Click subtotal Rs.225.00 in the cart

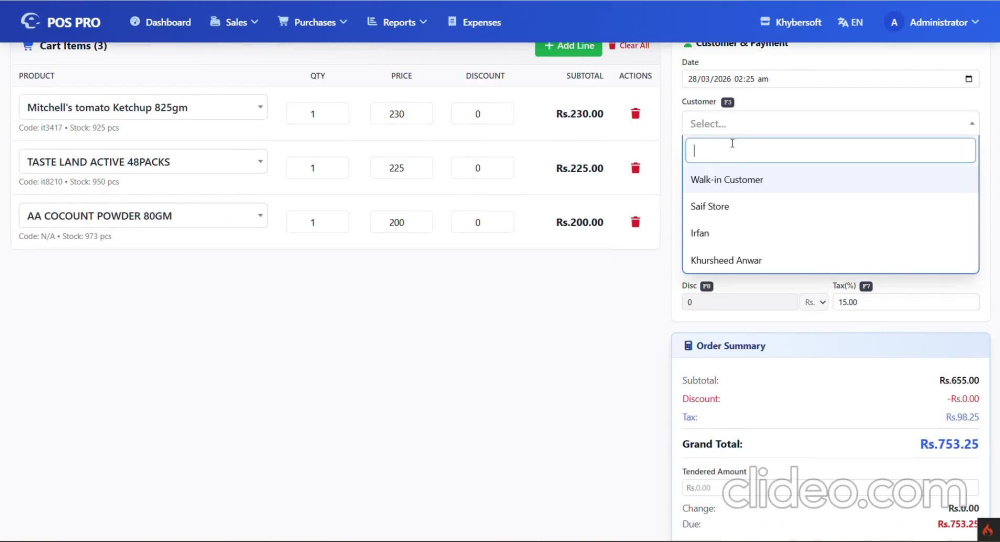[x=579, y=168]
